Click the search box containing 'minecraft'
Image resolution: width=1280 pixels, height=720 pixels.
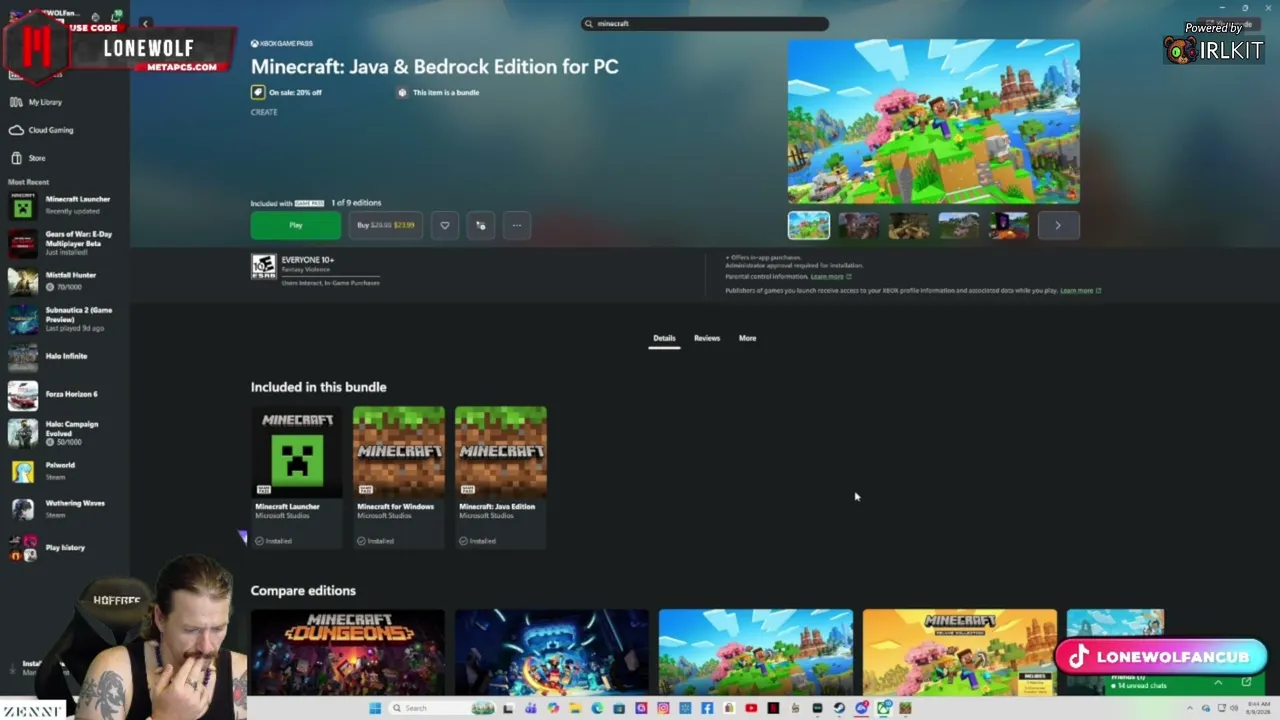705,23
